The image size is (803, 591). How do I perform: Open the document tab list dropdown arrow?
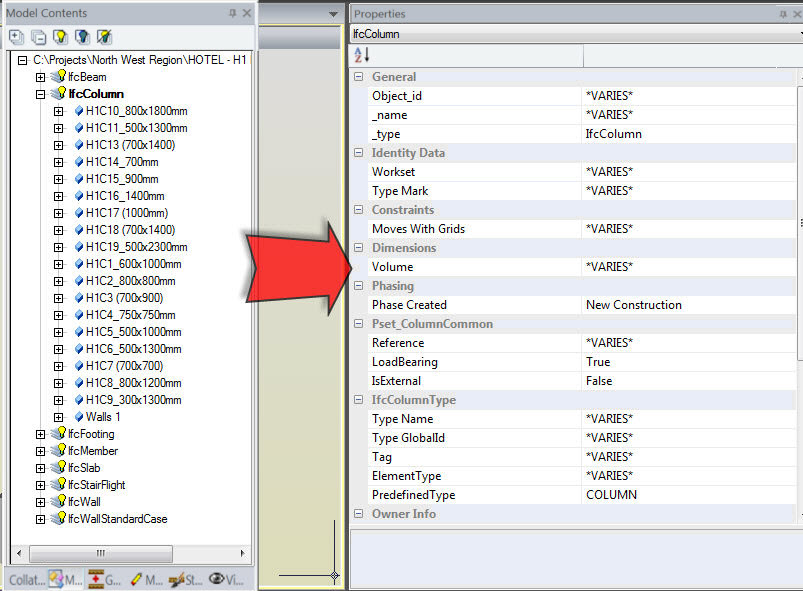(x=333, y=14)
